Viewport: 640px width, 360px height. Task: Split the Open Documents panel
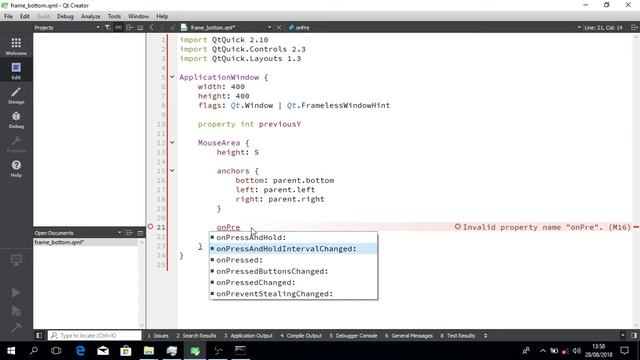[x=129, y=233]
